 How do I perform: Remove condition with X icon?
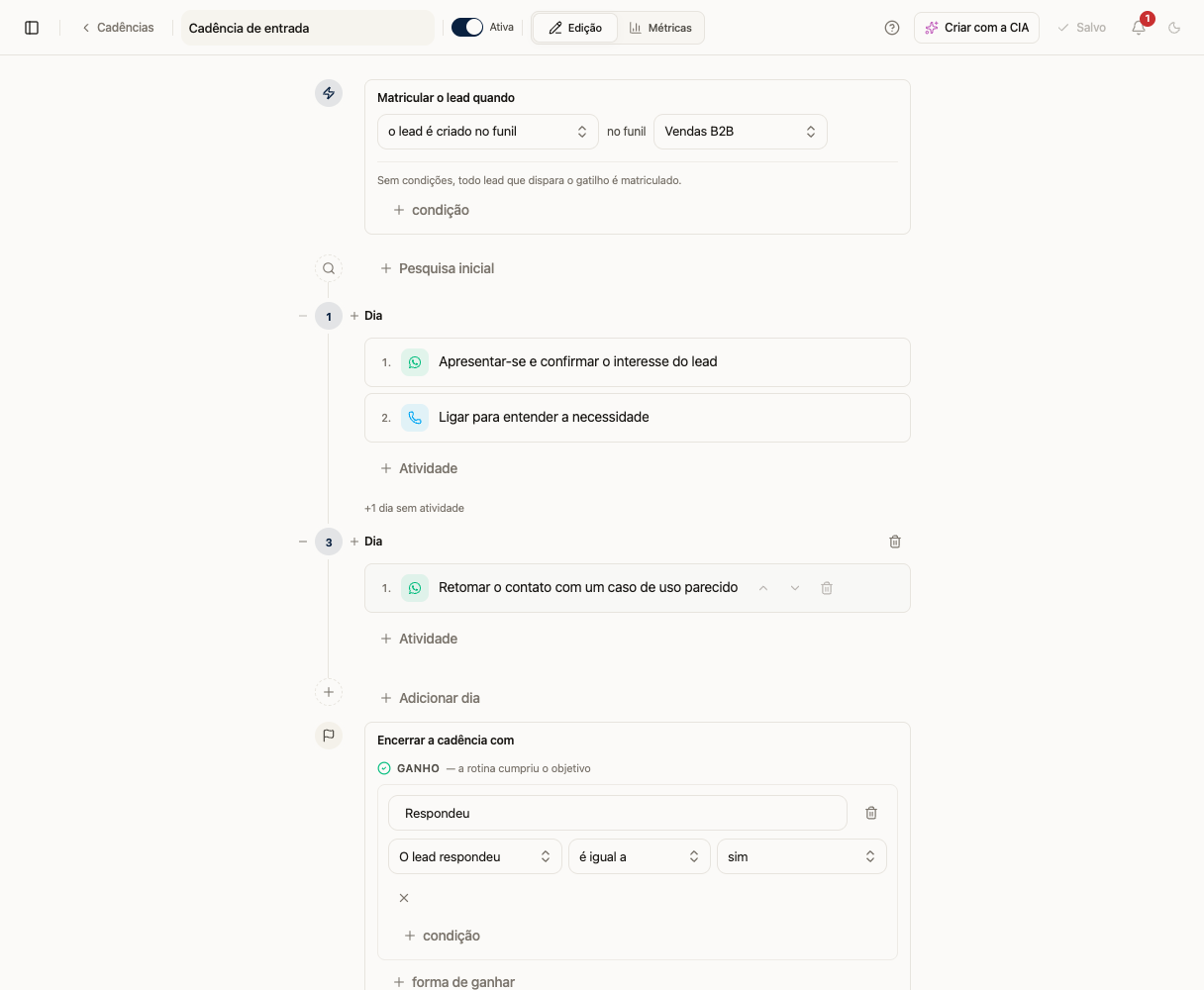click(x=404, y=898)
